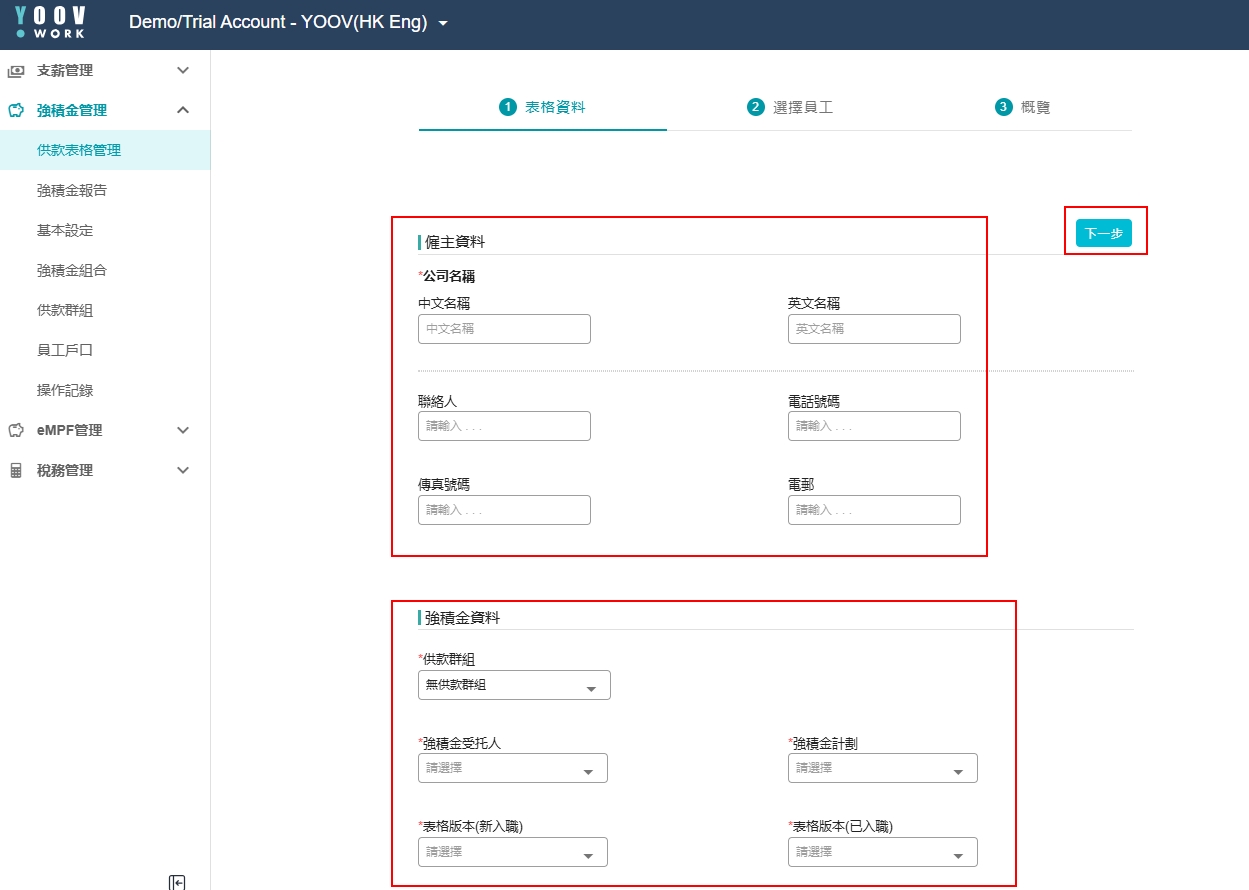Open the 強積金計劃 dropdown

point(882,769)
